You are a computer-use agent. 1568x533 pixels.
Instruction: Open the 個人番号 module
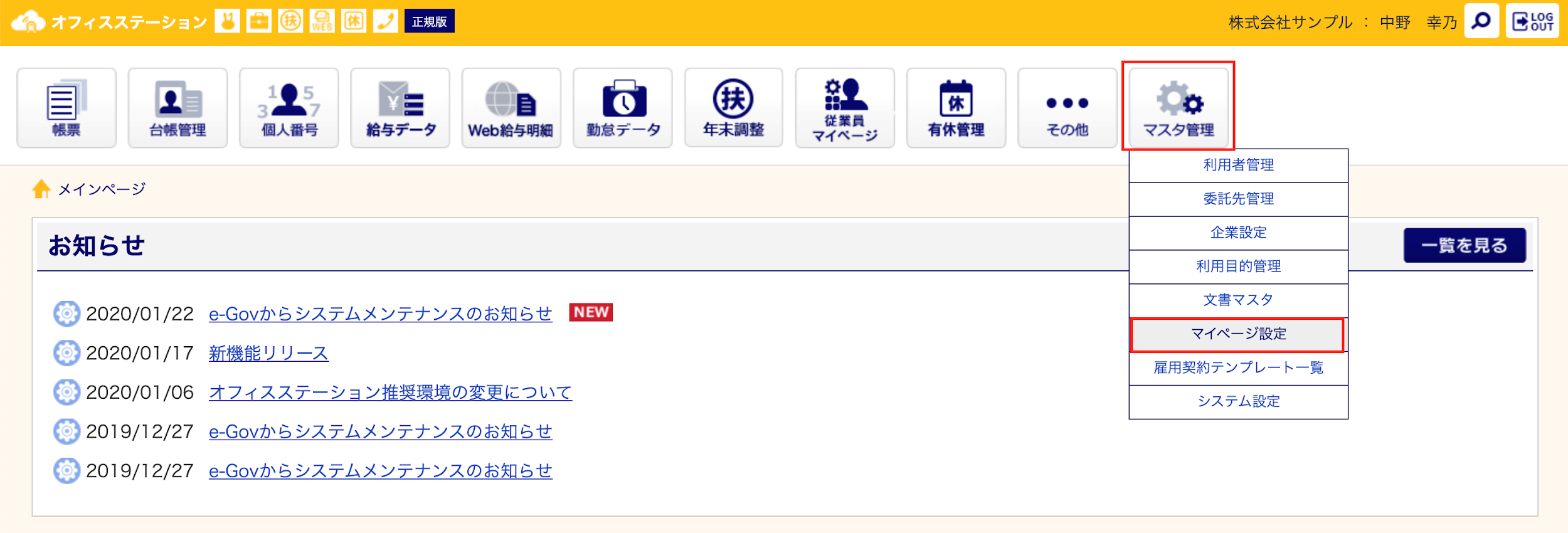[x=289, y=108]
